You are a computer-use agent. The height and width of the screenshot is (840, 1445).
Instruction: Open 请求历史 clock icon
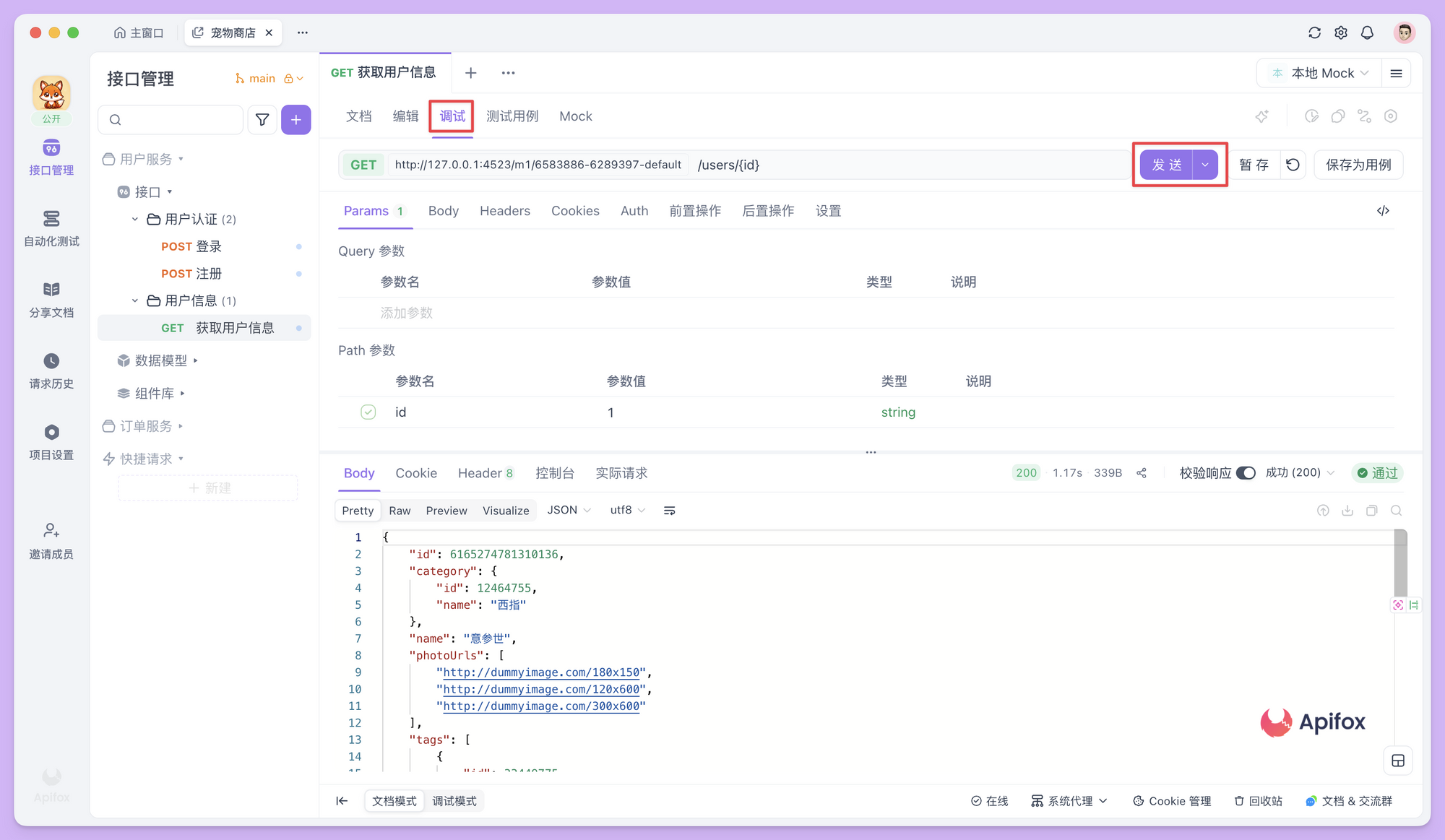[x=51, y=361]
